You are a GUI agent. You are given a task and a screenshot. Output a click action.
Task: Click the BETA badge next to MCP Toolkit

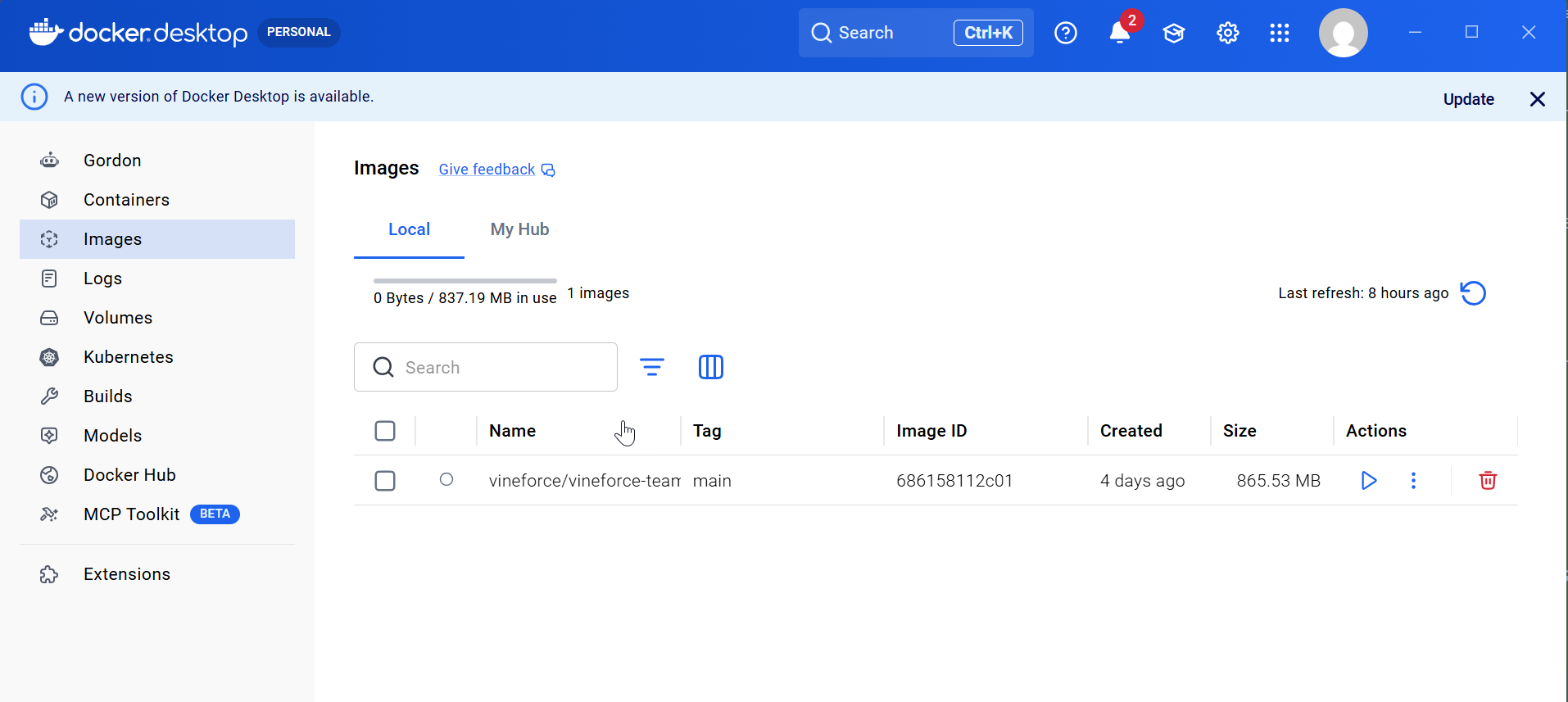click(215, 514)
